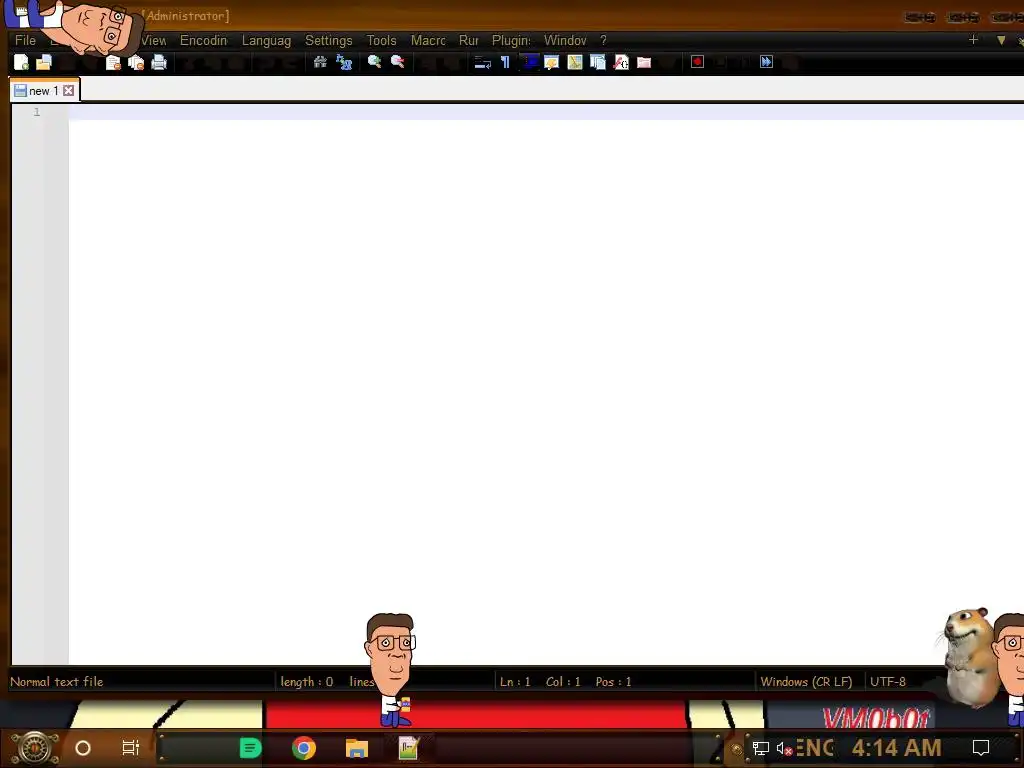Click the Close document toolbar icon
This screenshot has width=1024, height=768.
tap(113, 62)
